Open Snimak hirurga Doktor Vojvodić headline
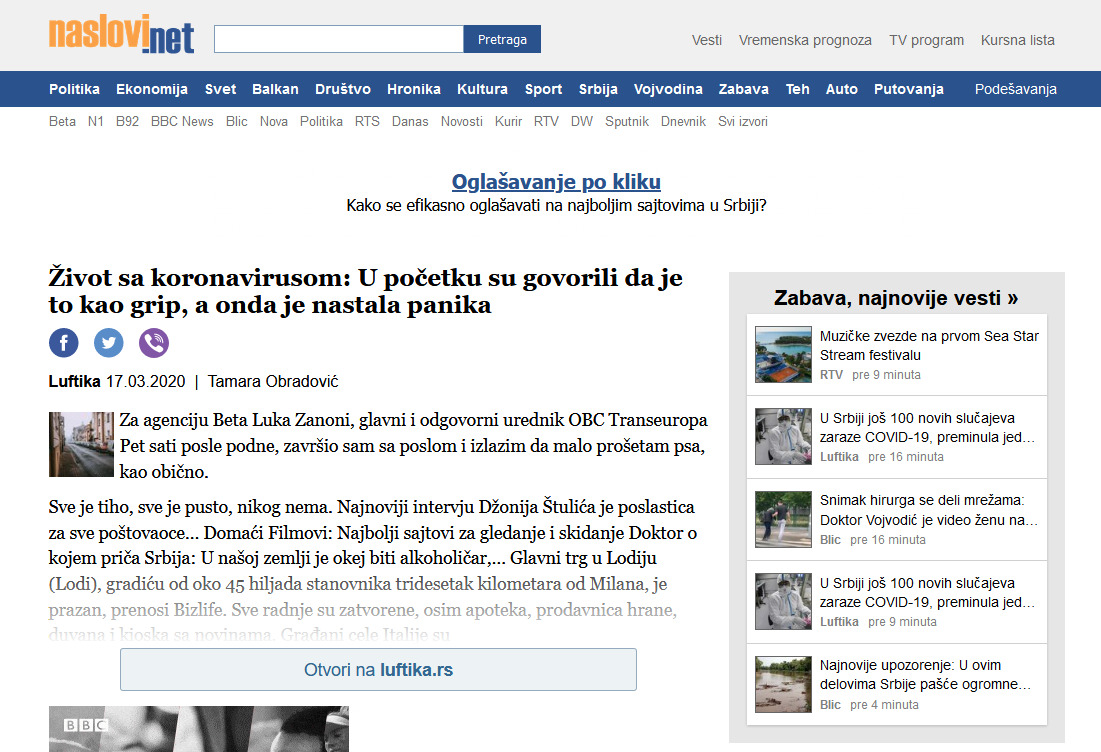1101x752 pixels. [x=929, y=510]
